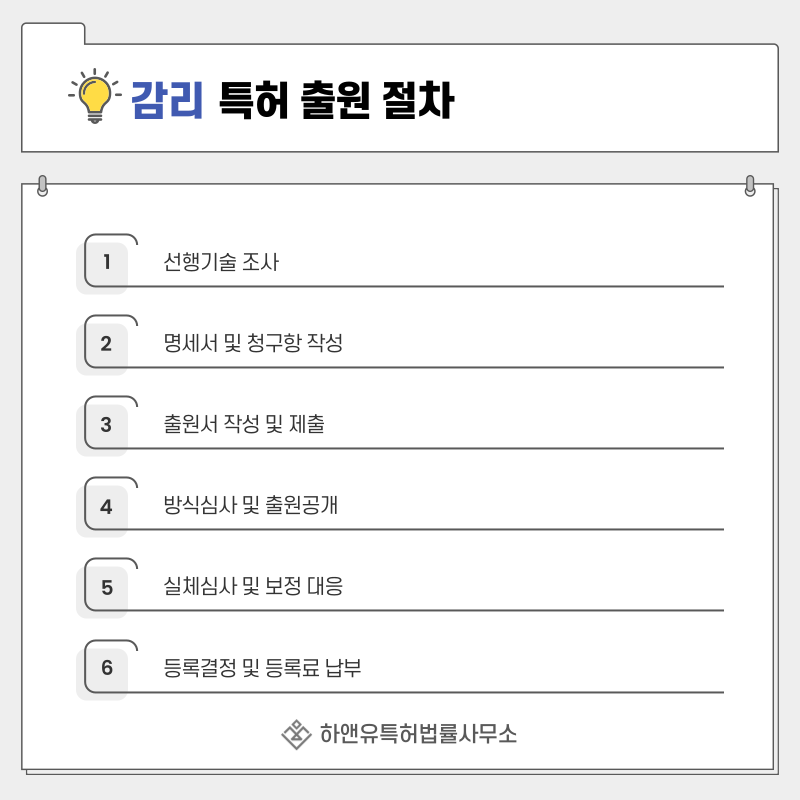Screen dimensions: 800x800
Task: Open the 명세서 및 청구항 작성 step
Action: pyautogui.click(x=253, y=343)
